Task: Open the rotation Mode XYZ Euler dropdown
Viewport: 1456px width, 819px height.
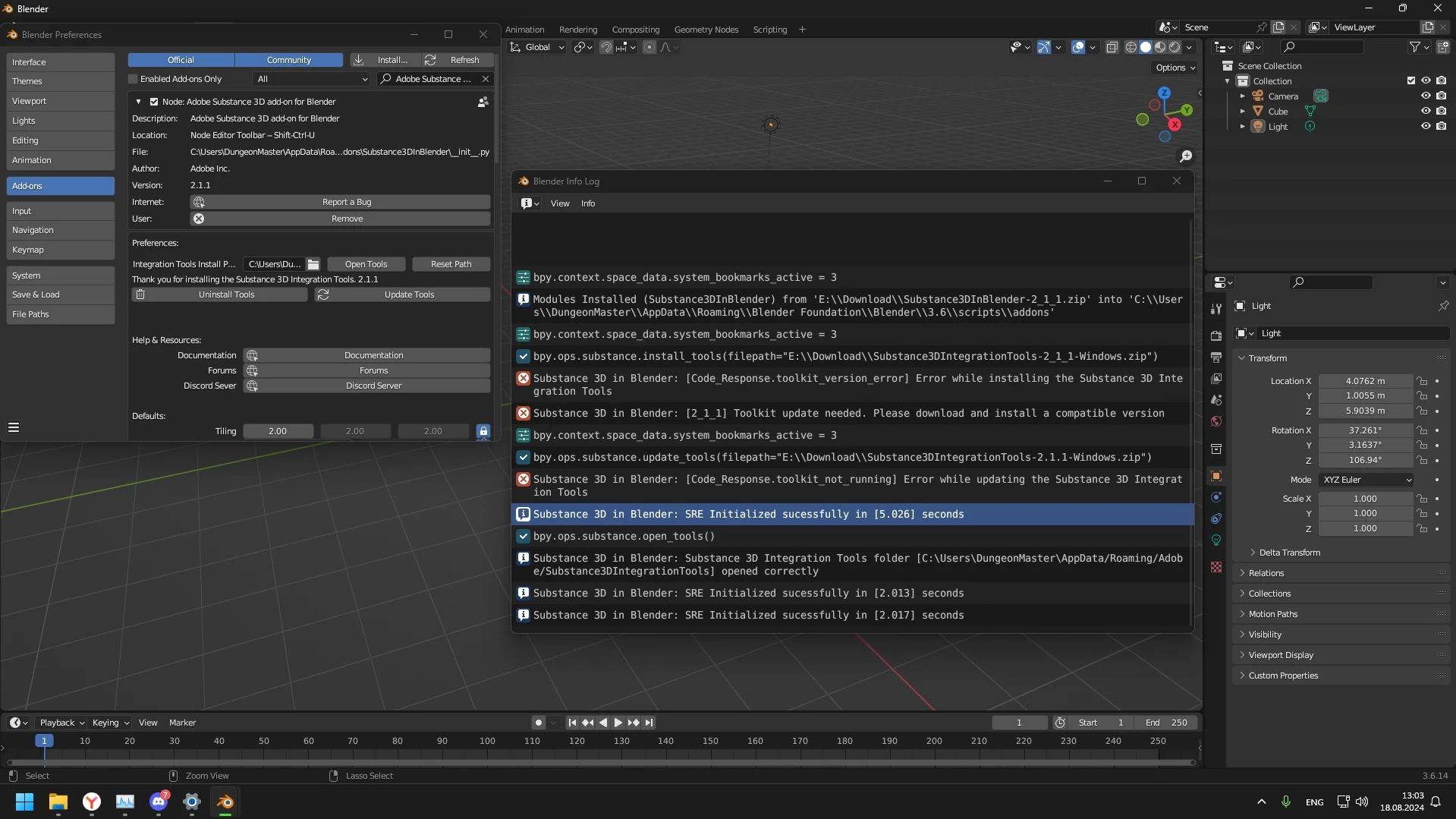Action: [x=1366, y=480]
